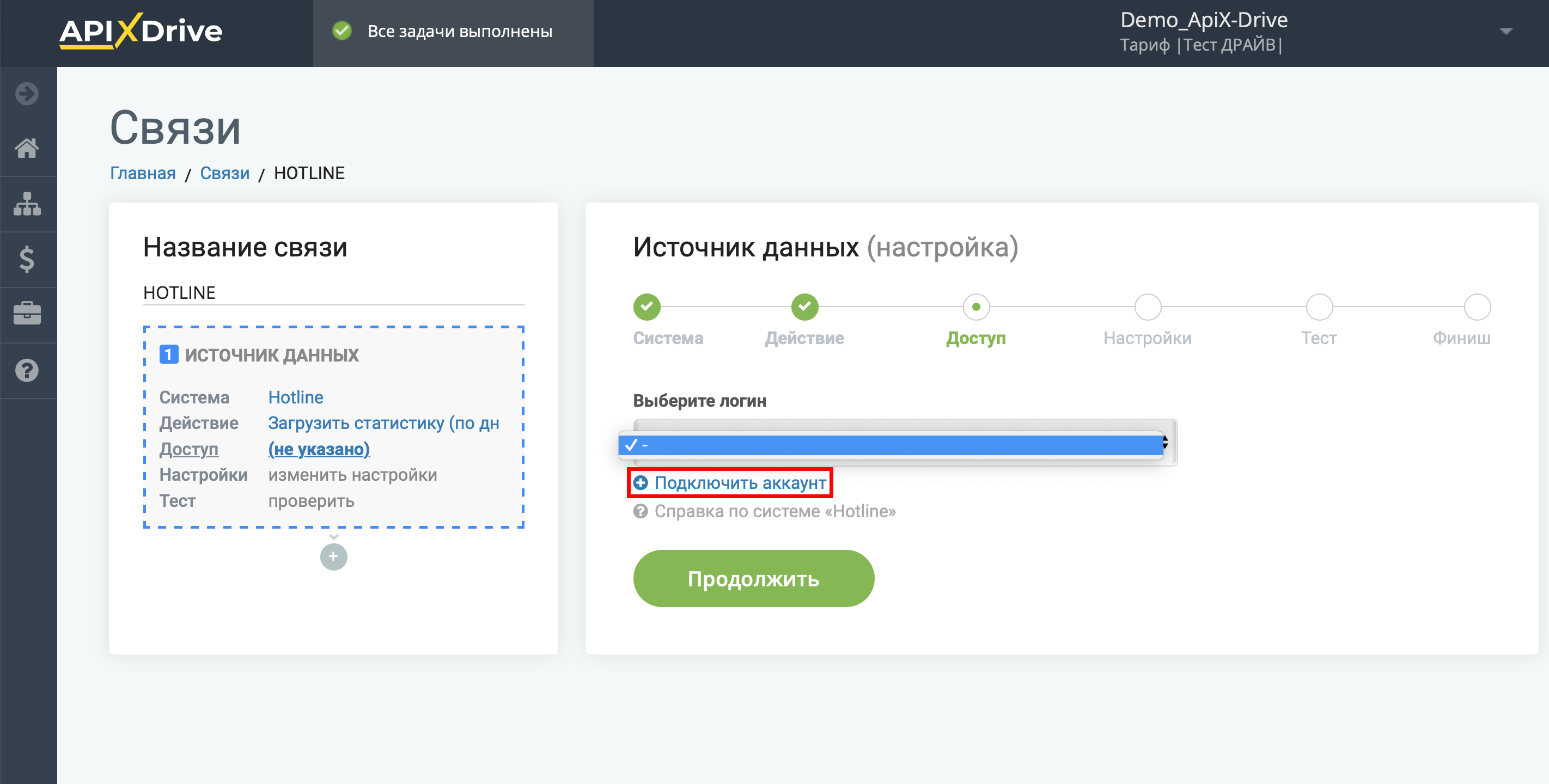Click the number 1 data source badge
Image resolution: width=1549 pixels, height=784 pixels.
pyautogui.click(x=169, y=355)
